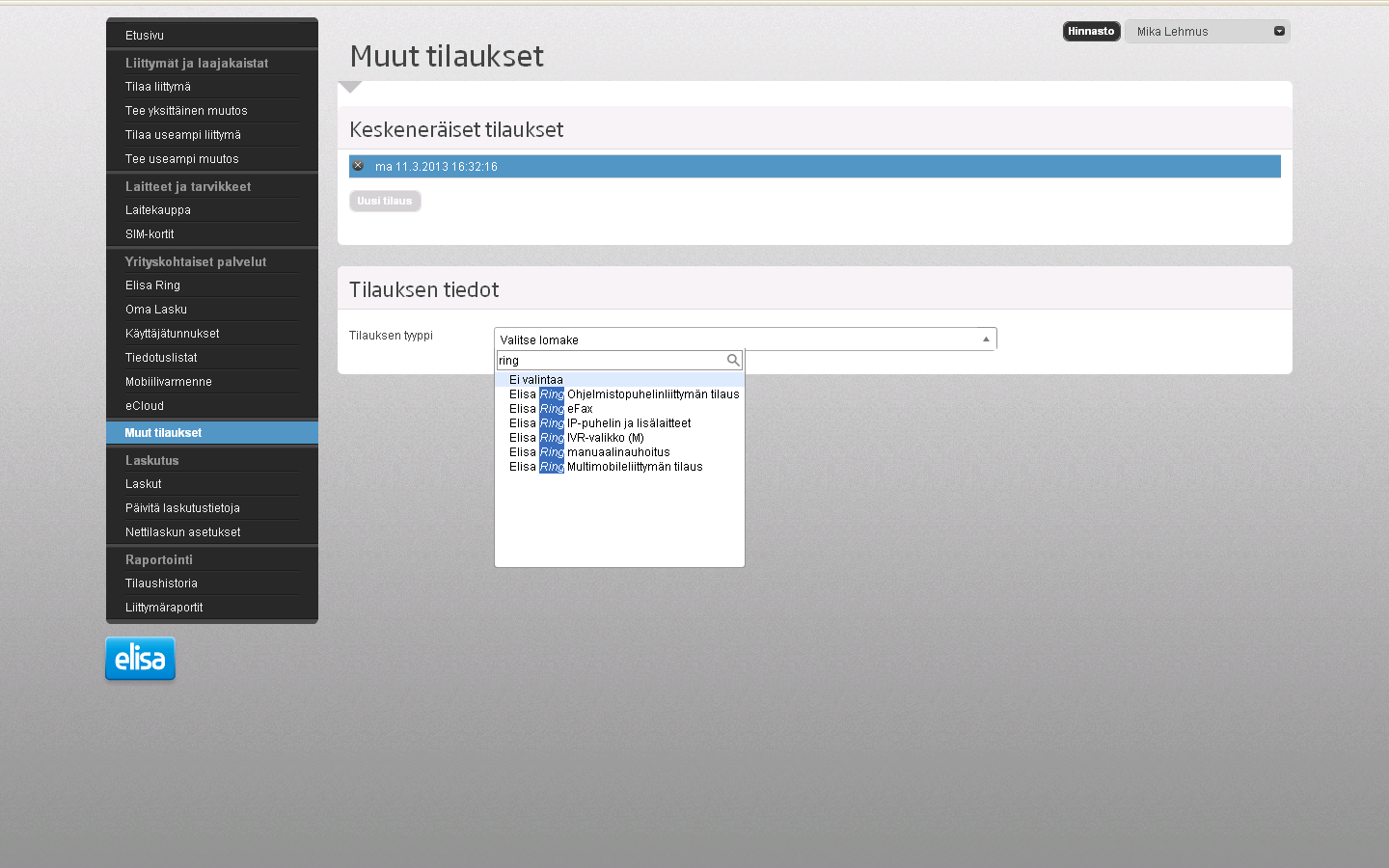Click Laitteet ja tarvikkeet section header
The width and height of the screenshot is (1389, 868).
tap(188, 186)
